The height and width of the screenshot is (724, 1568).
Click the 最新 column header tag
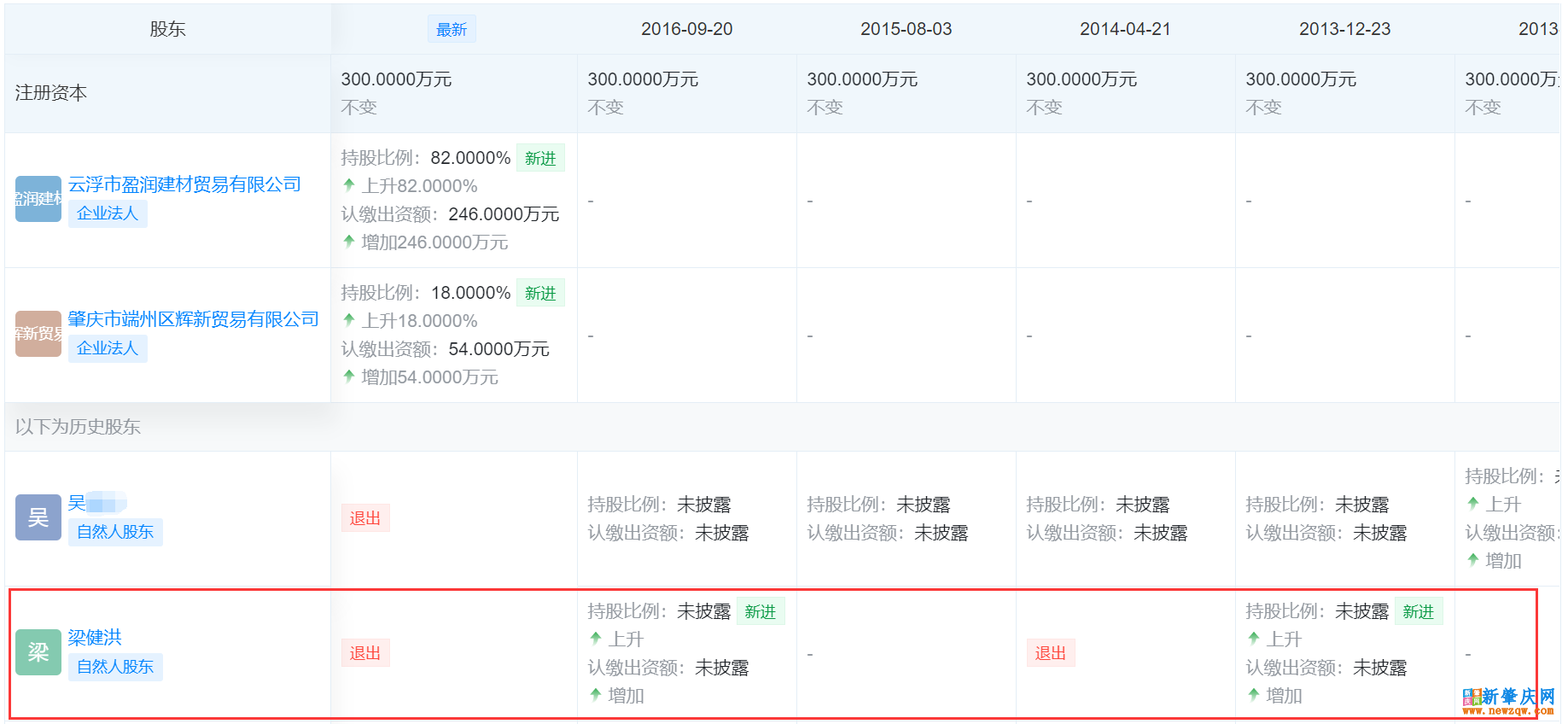452,30
